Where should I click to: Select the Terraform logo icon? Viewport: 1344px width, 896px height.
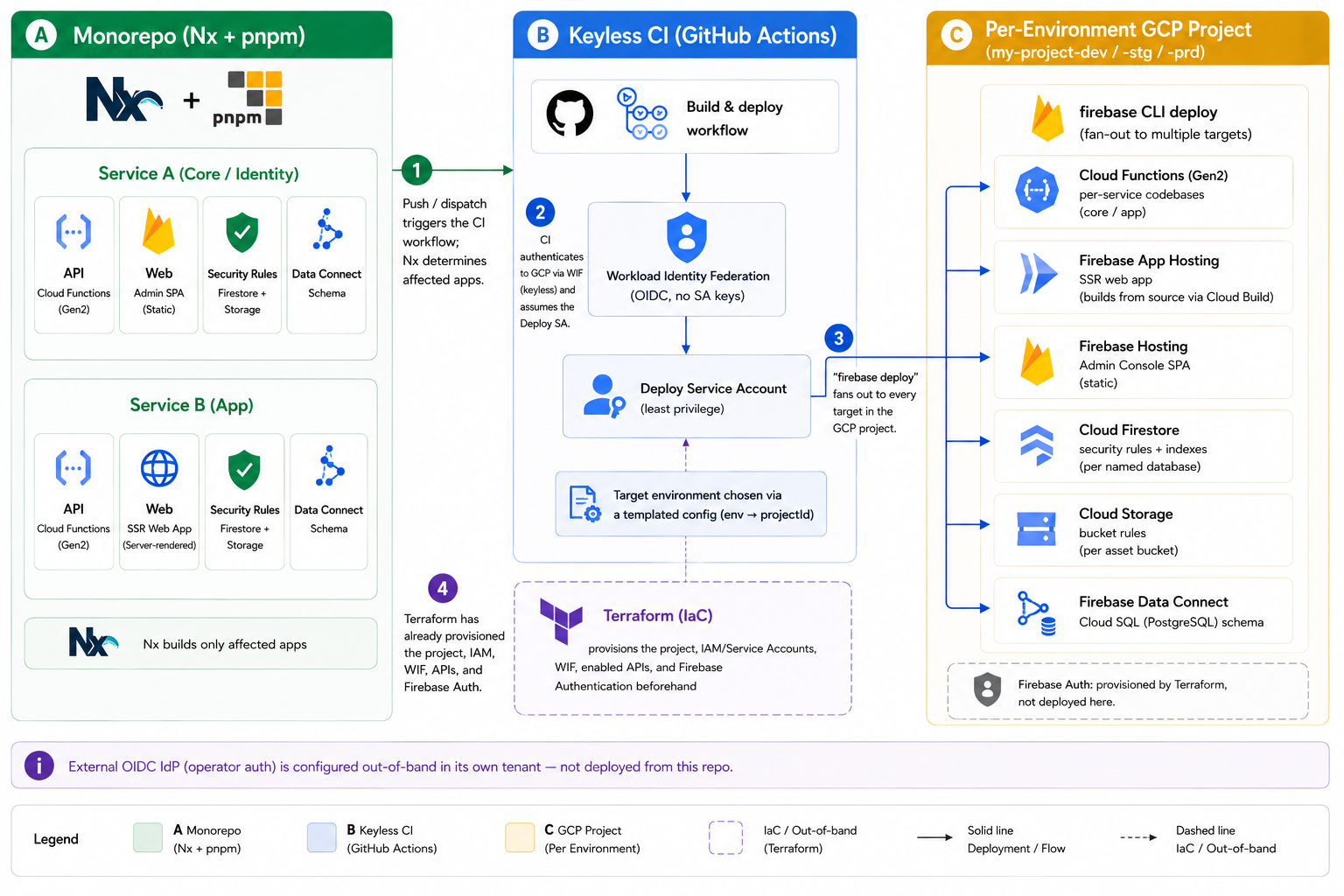(x=561, y=620)
